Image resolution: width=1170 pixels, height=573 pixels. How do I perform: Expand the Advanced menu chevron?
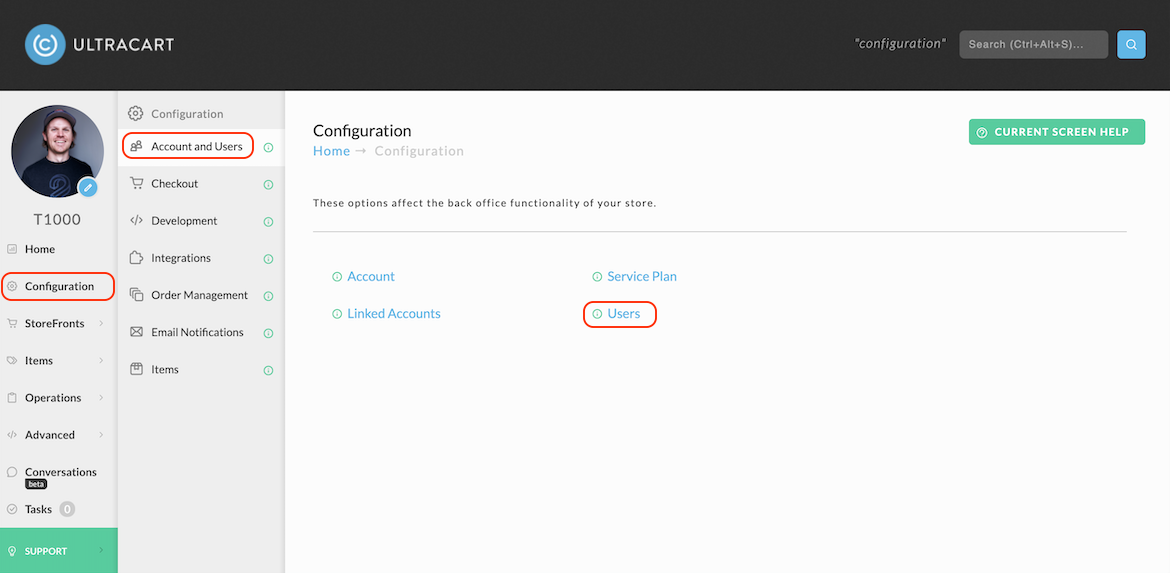pos(101,435)
